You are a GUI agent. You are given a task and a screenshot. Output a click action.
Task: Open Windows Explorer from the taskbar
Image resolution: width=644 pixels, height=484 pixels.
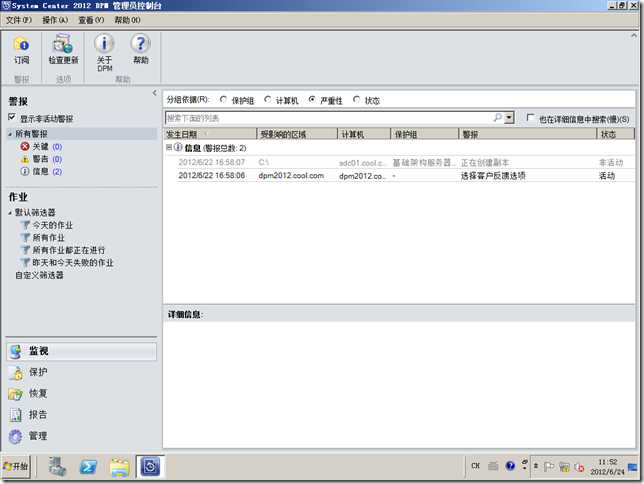tap(119, 467)
